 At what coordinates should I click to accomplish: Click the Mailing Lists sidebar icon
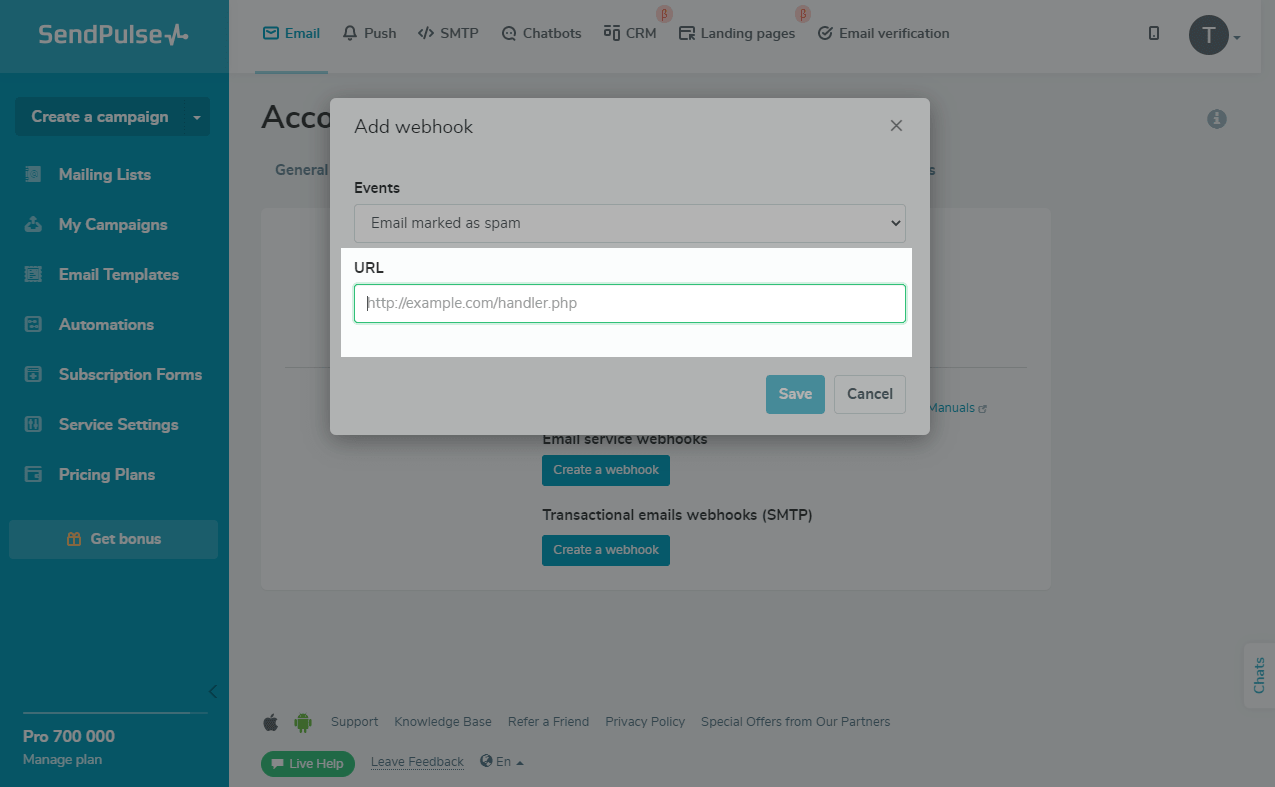pos(34,174)
